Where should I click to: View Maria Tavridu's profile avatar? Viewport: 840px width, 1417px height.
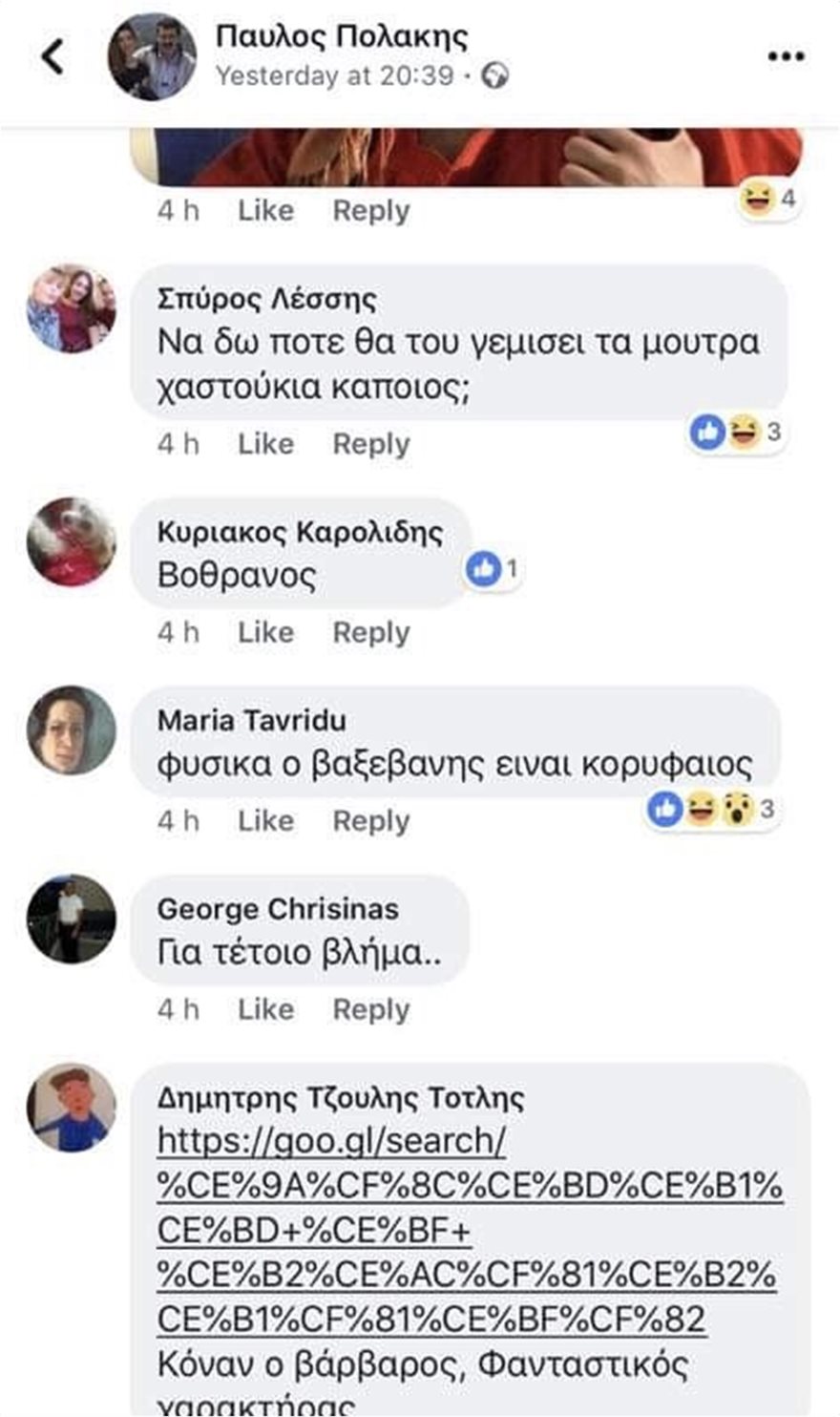click(72, 730)
